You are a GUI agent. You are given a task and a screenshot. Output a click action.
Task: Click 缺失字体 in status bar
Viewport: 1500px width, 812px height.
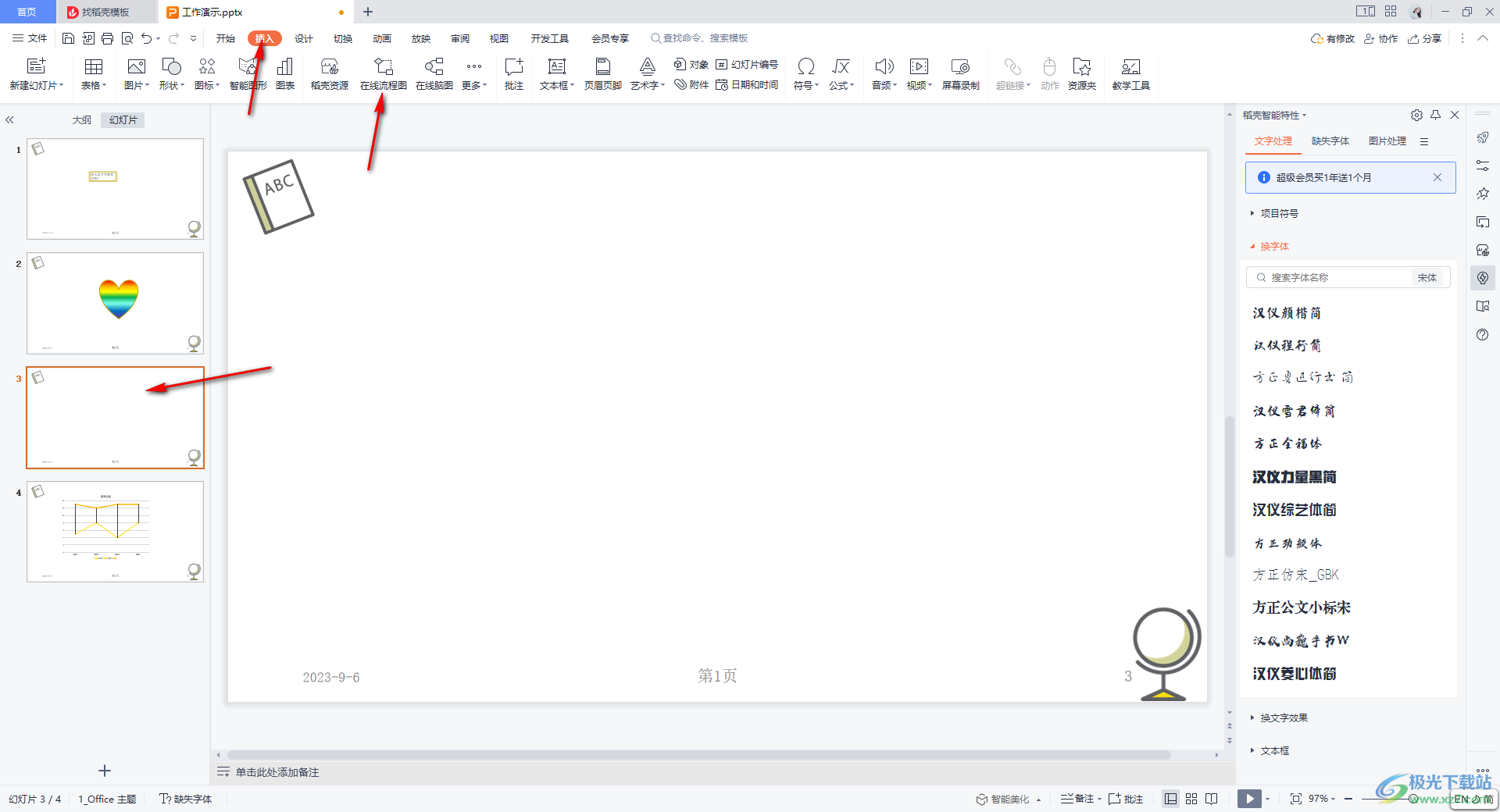[x=186, y=799]
